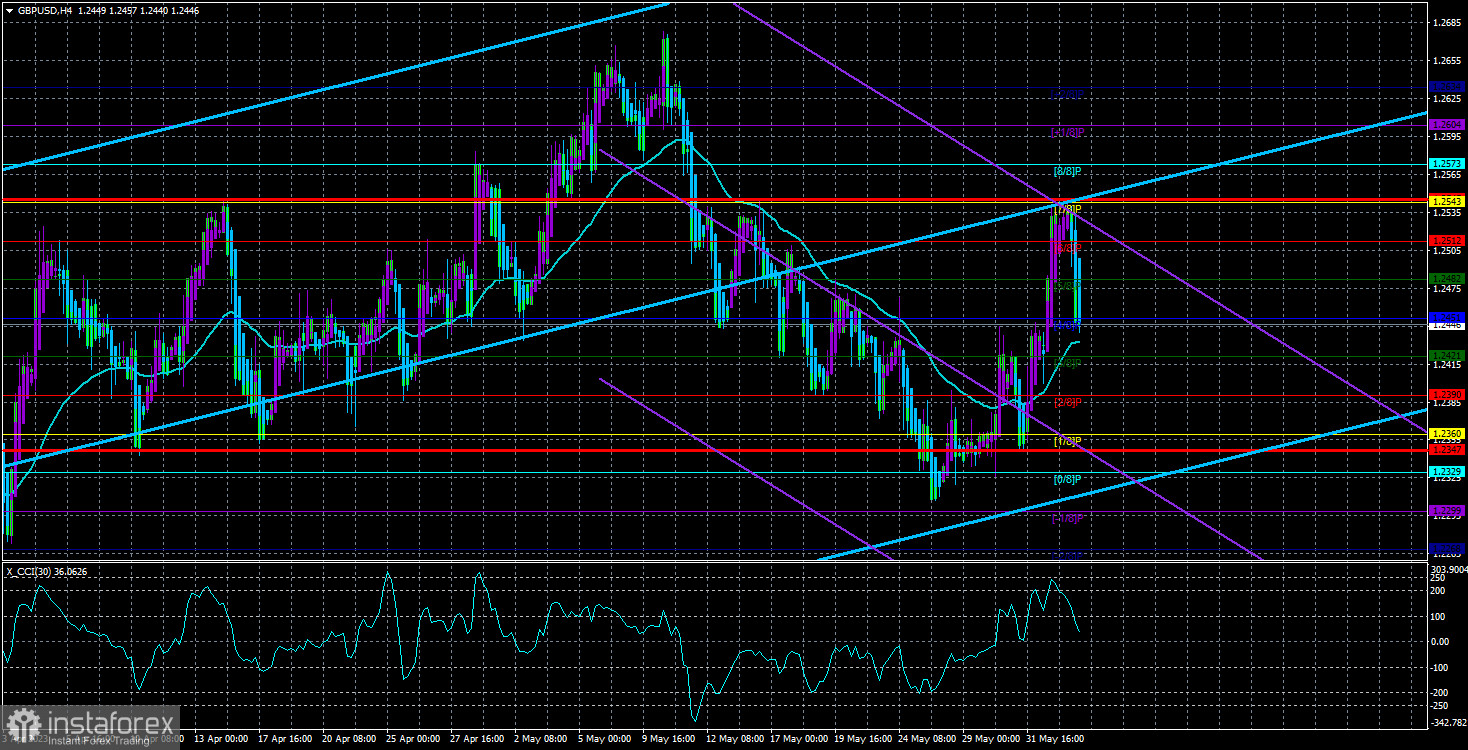Click the 31 May 16:00 time label

1053,739
